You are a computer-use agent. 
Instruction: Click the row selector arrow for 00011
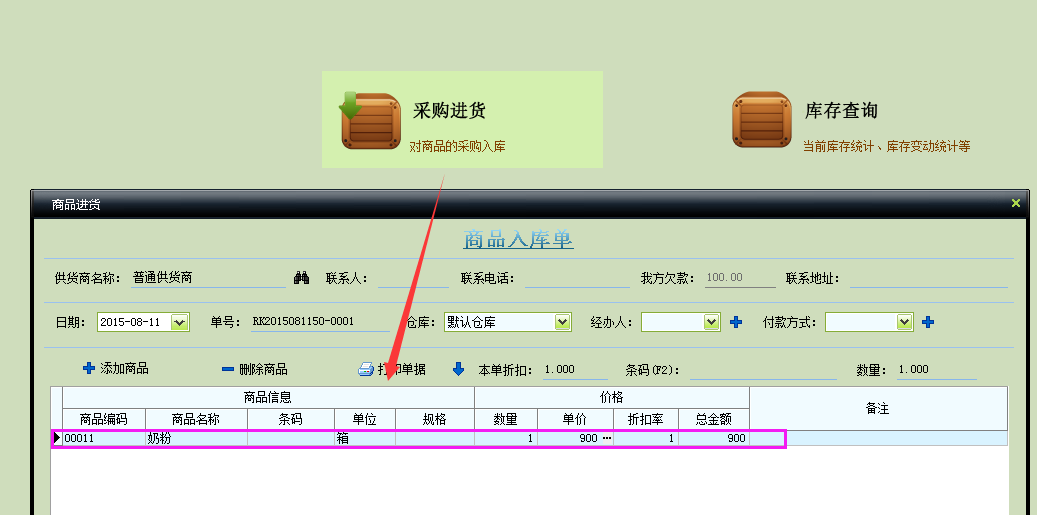pos(57,438)
